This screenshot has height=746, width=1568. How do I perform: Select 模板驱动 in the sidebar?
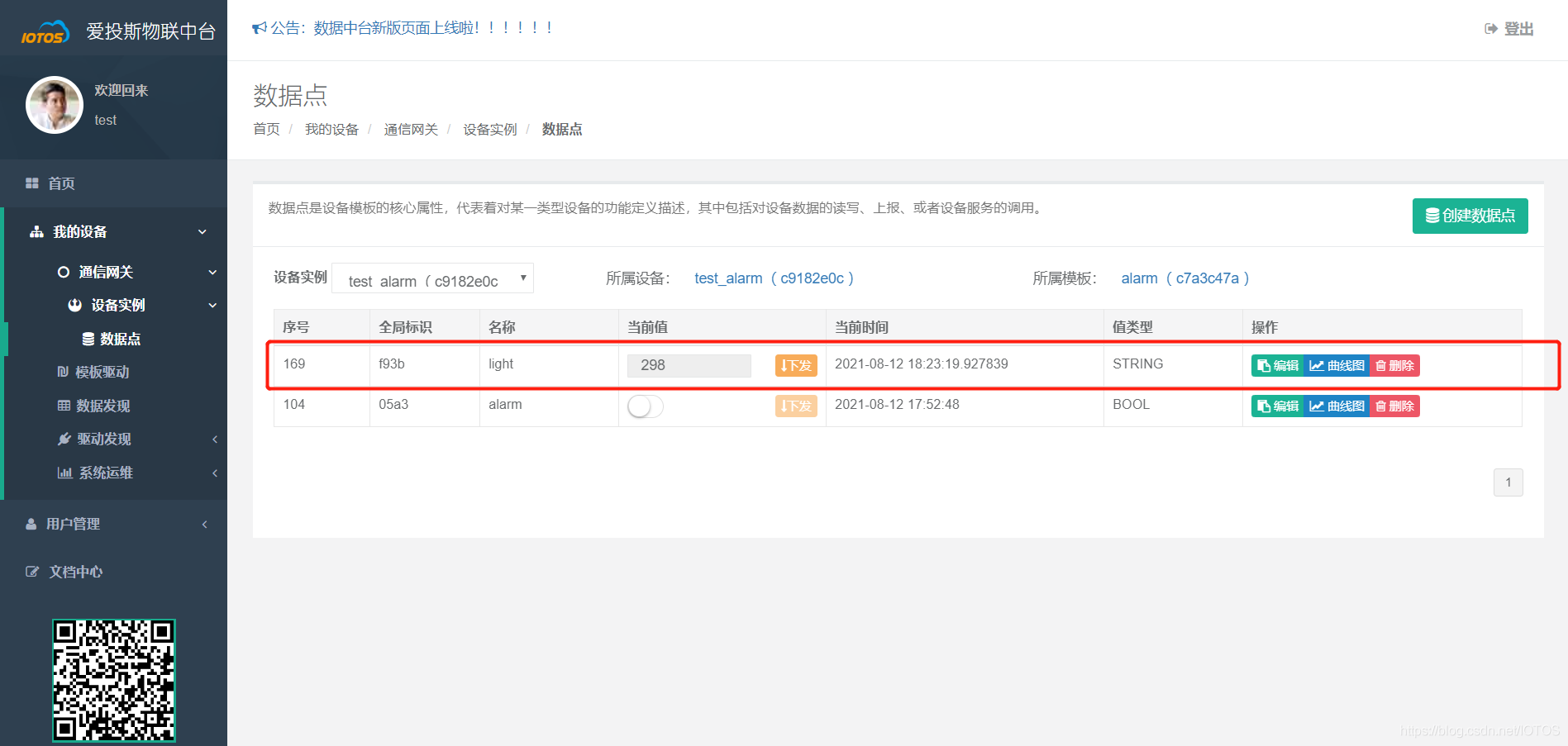coord(102,372)
